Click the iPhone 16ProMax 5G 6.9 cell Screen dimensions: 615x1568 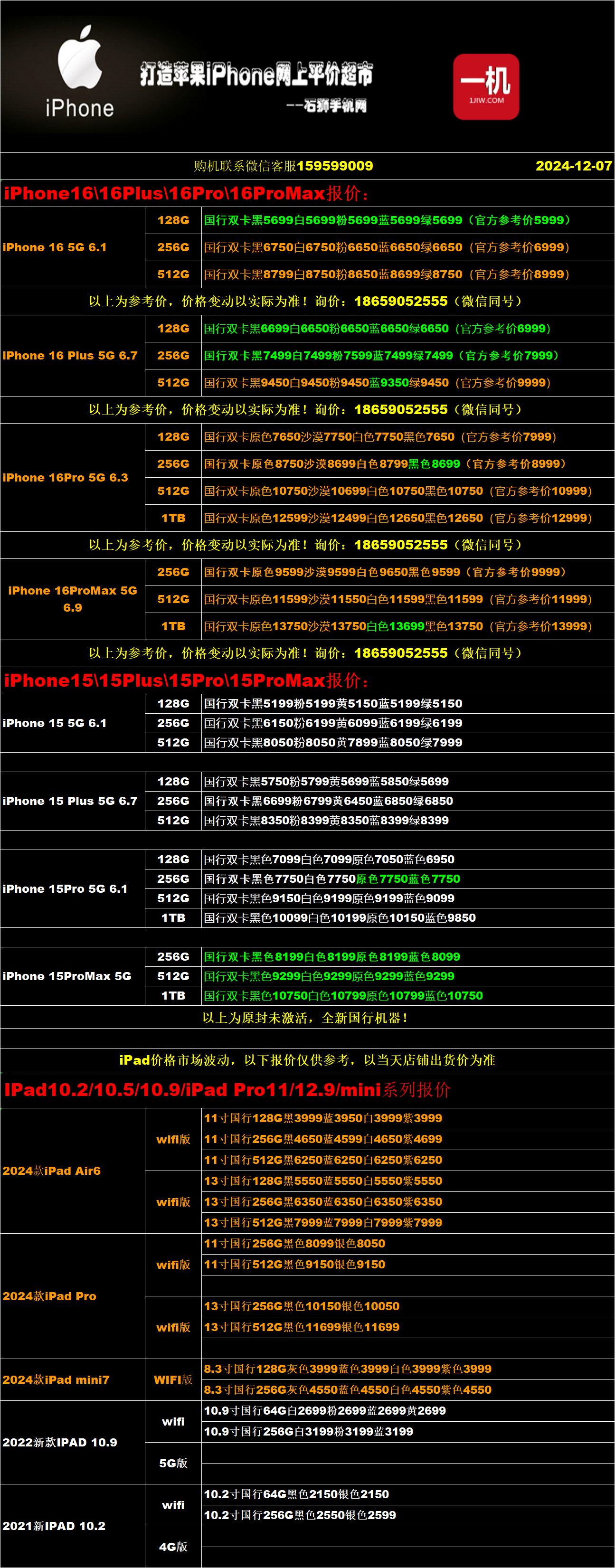coord(73,599)
